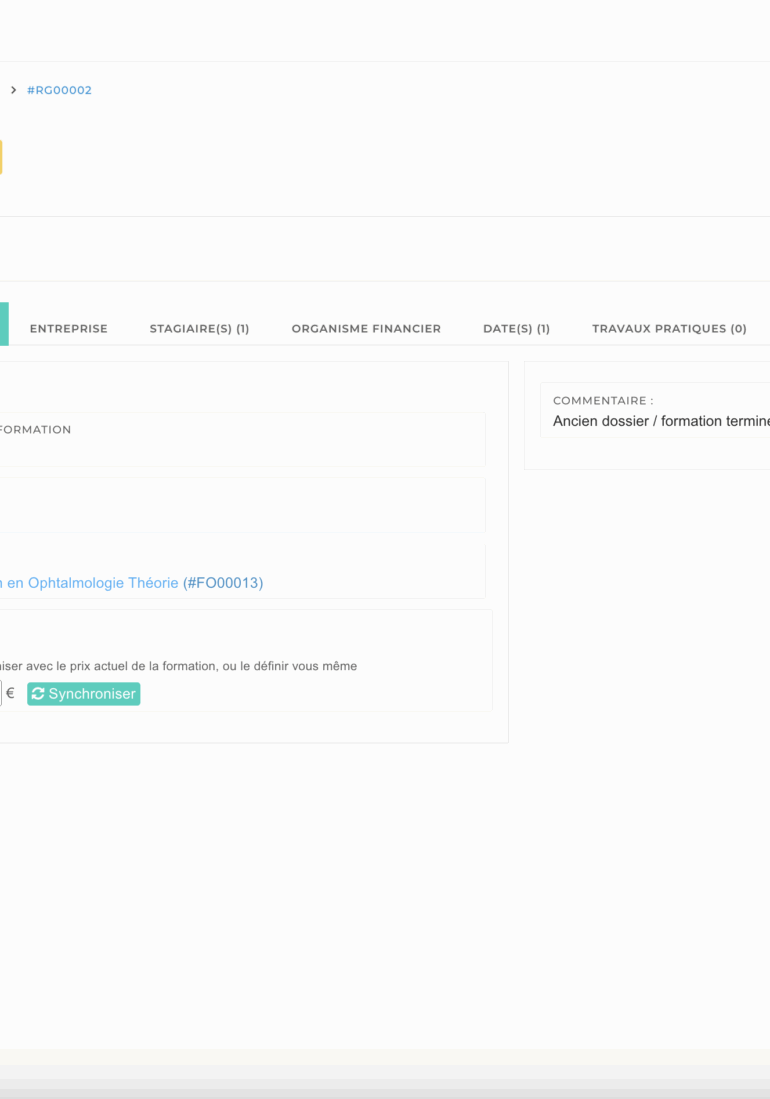Open the STAGIAIRE(S) (1) tab

[200, 329]
